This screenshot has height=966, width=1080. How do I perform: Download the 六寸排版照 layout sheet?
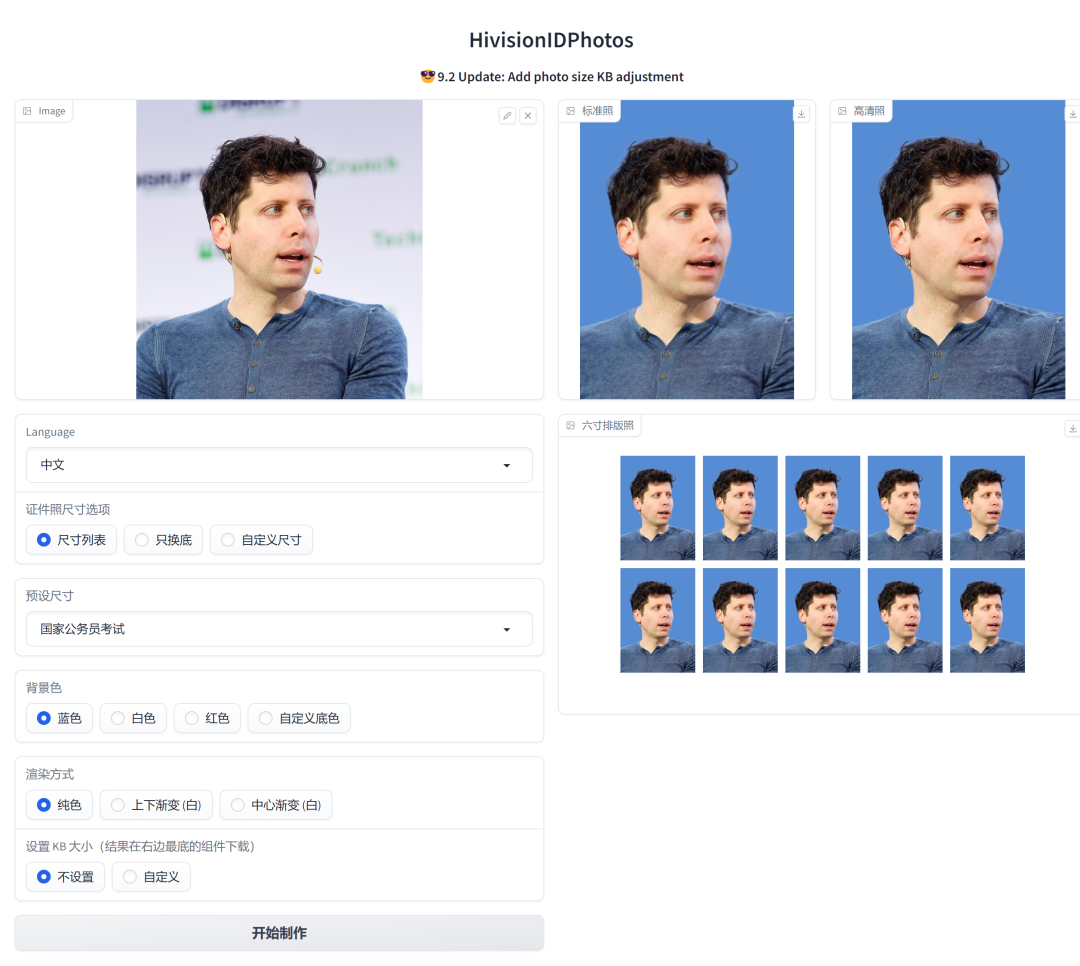coord(1072,428)
